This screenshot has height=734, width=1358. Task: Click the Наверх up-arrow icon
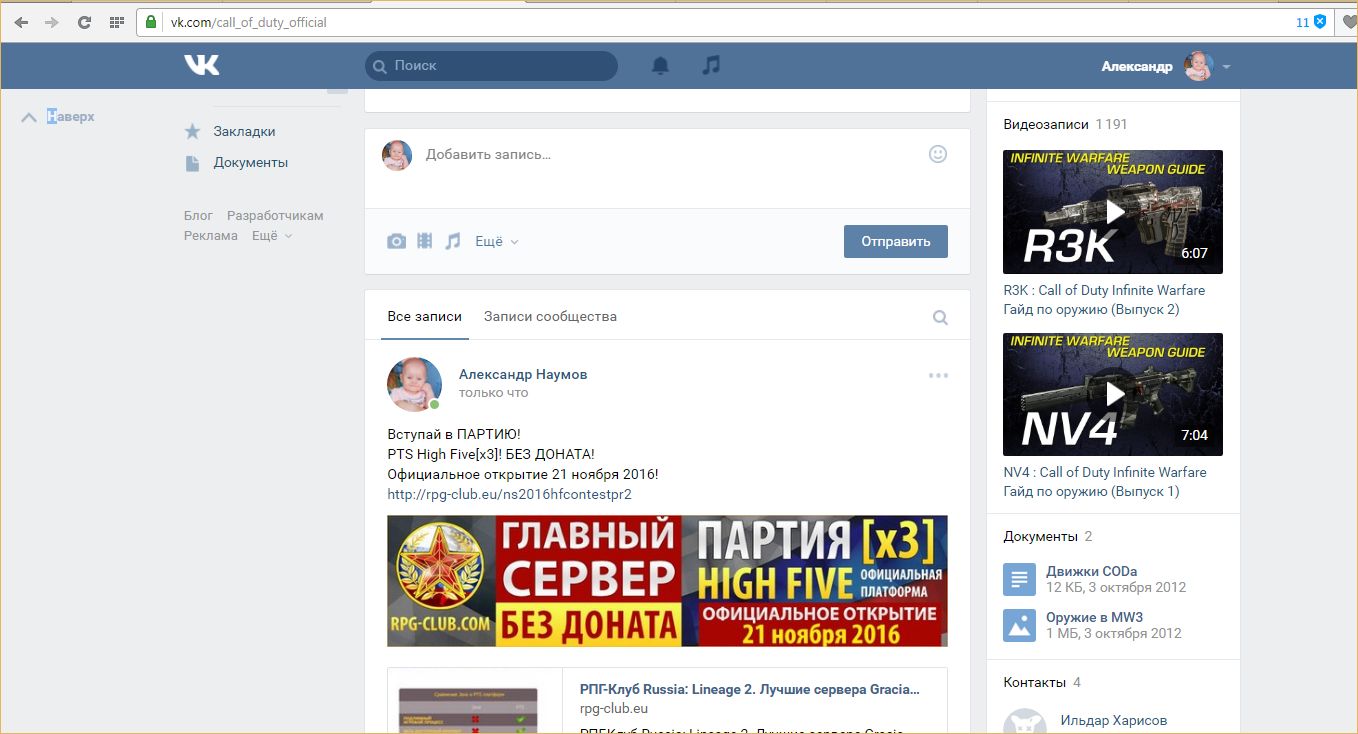pos(29,117)
